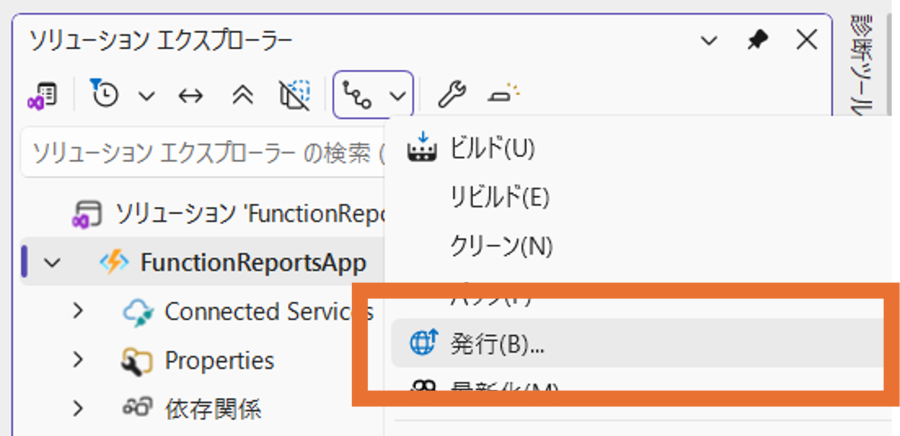Toggle the show all files icon
The image size is (900, 436).
(x=294, y=95)
